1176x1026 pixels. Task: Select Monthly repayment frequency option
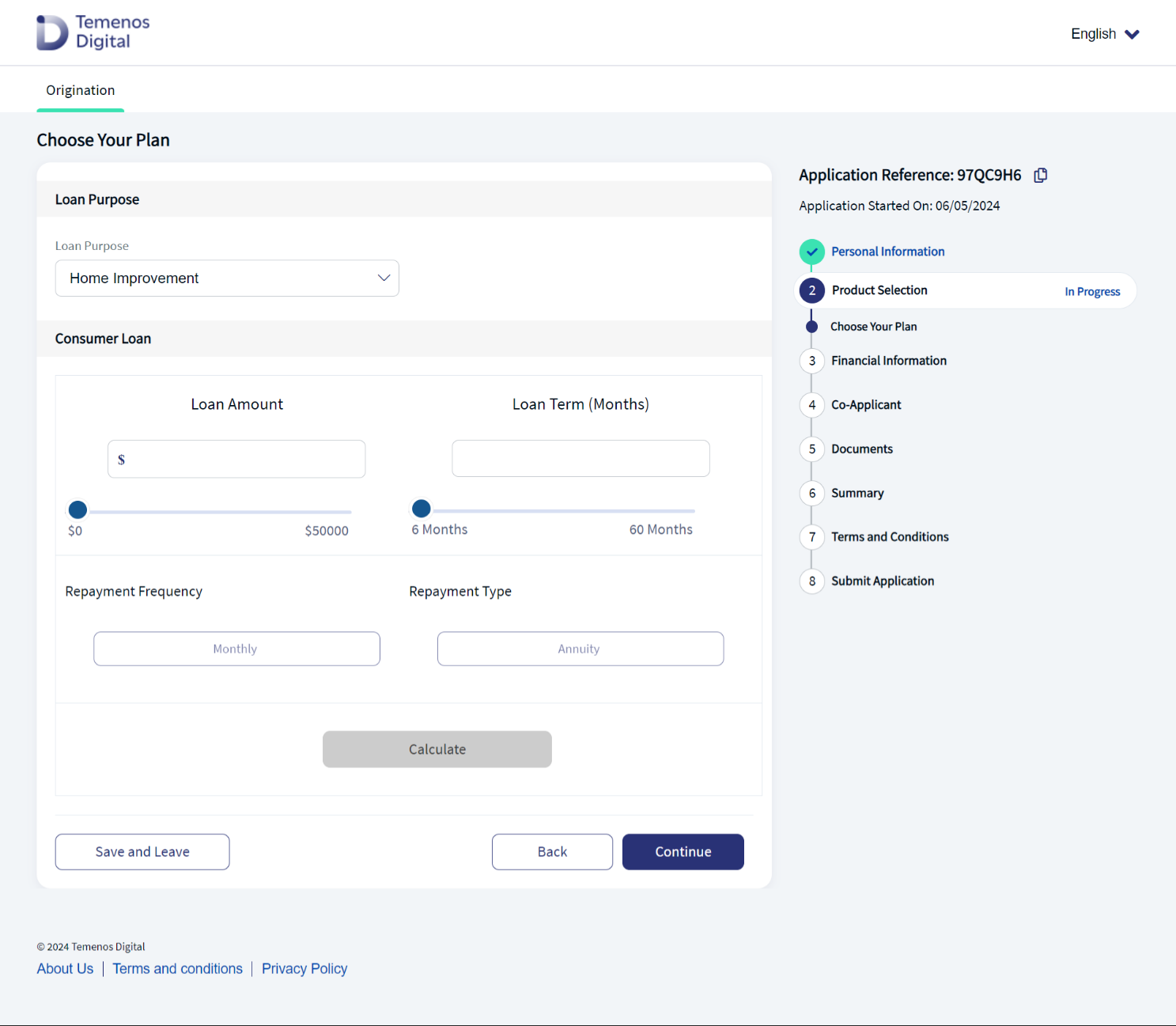pyautogui.click(x=236, y=649)
